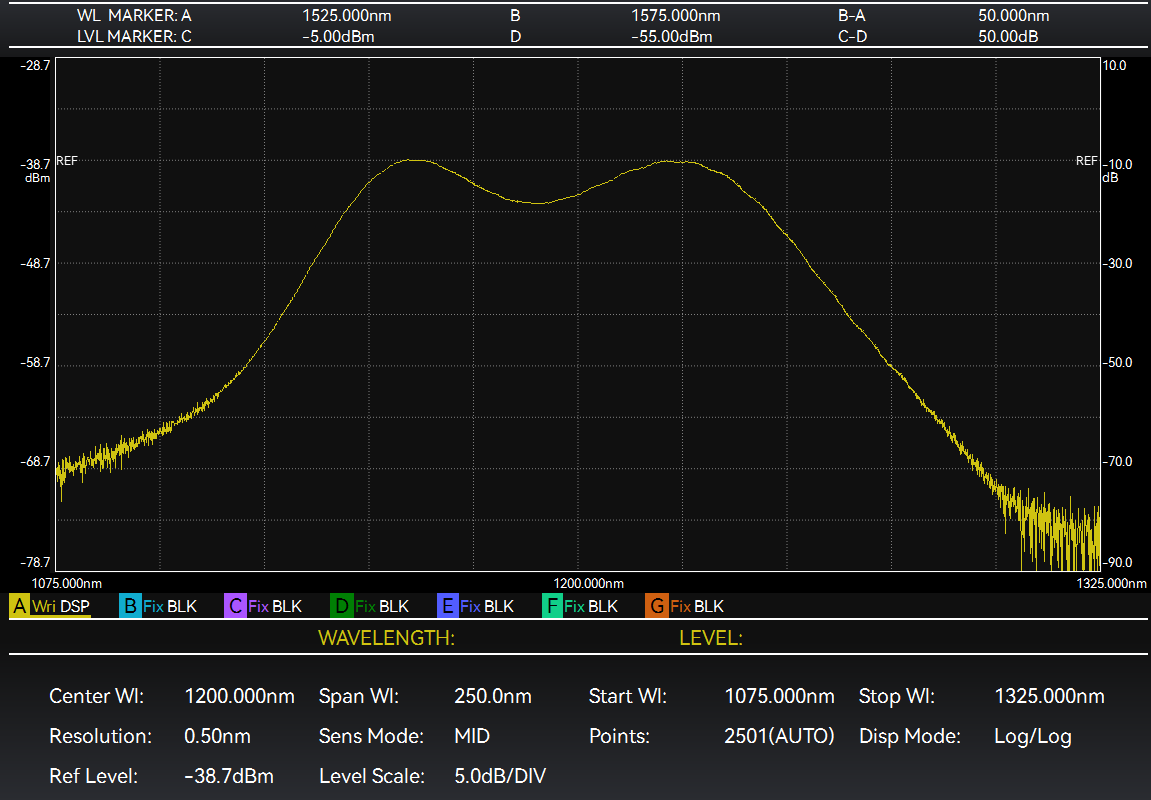Select trace F teal letter badge
Image resolution: width=1151 pixels, height=800 pixels.
coord(552,606)
